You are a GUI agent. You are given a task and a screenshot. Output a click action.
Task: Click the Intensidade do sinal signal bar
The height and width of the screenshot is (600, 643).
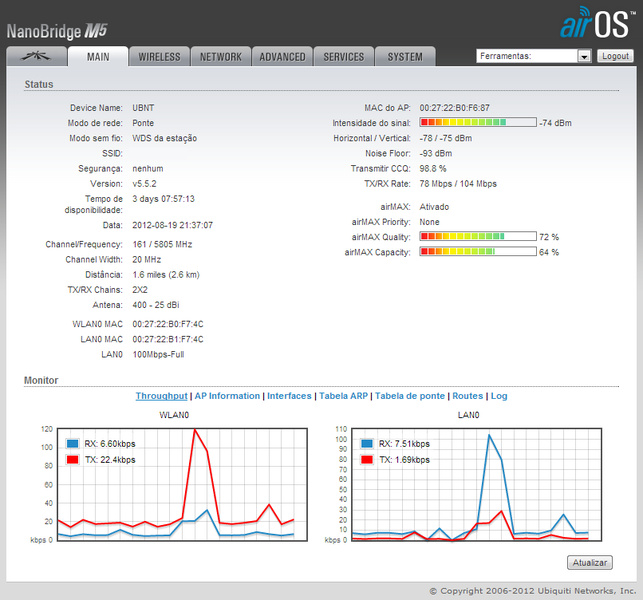pyautogui.click(x=478, y=122)
